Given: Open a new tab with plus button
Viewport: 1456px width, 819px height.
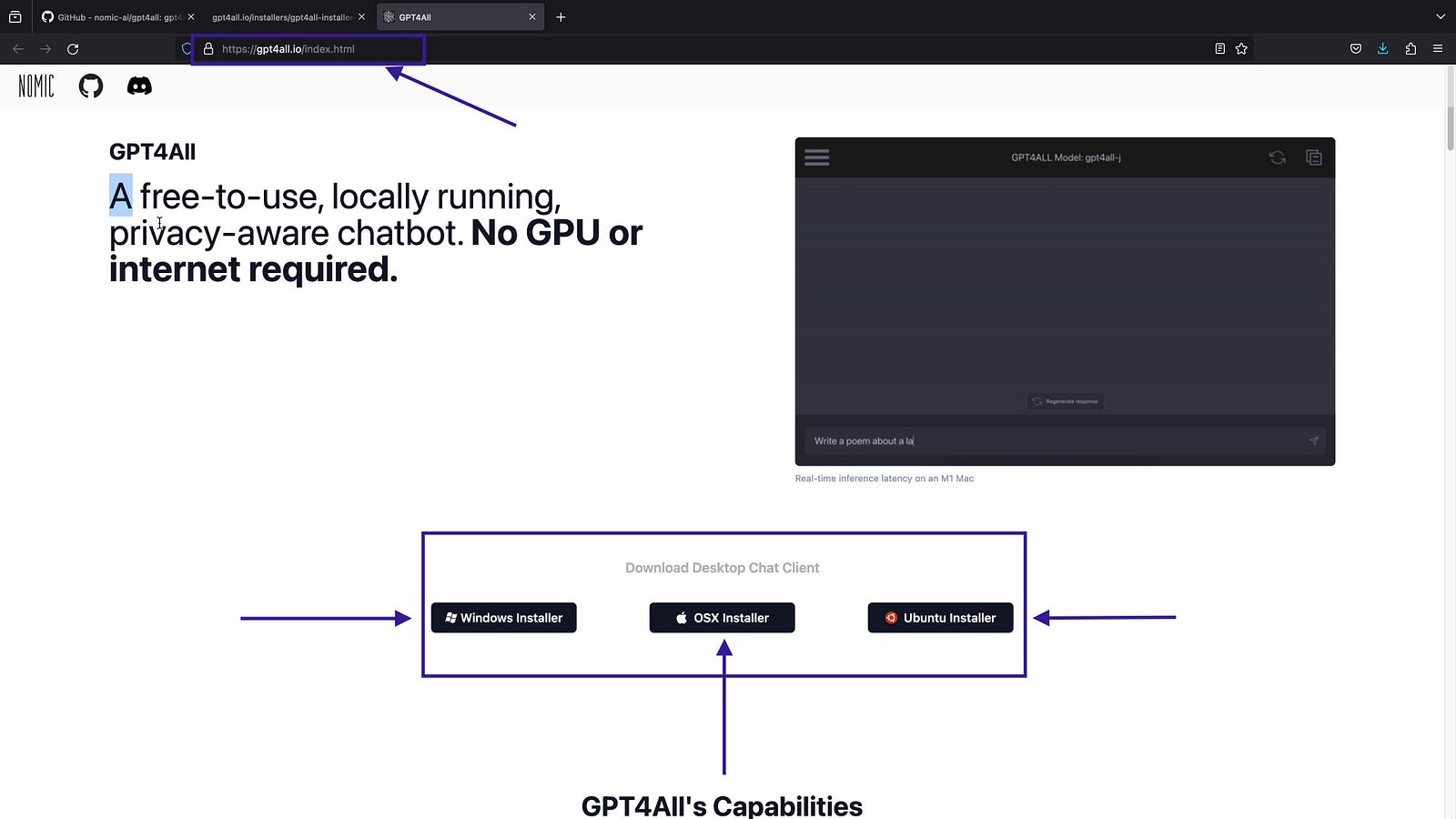Looking at the screenshot, I should pos(561,17).
